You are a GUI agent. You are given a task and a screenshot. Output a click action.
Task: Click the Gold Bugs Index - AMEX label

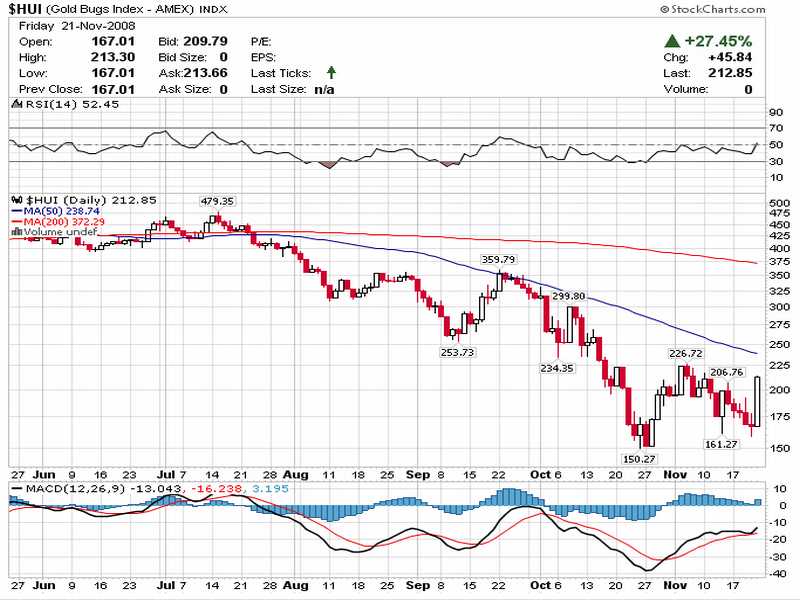120,9
